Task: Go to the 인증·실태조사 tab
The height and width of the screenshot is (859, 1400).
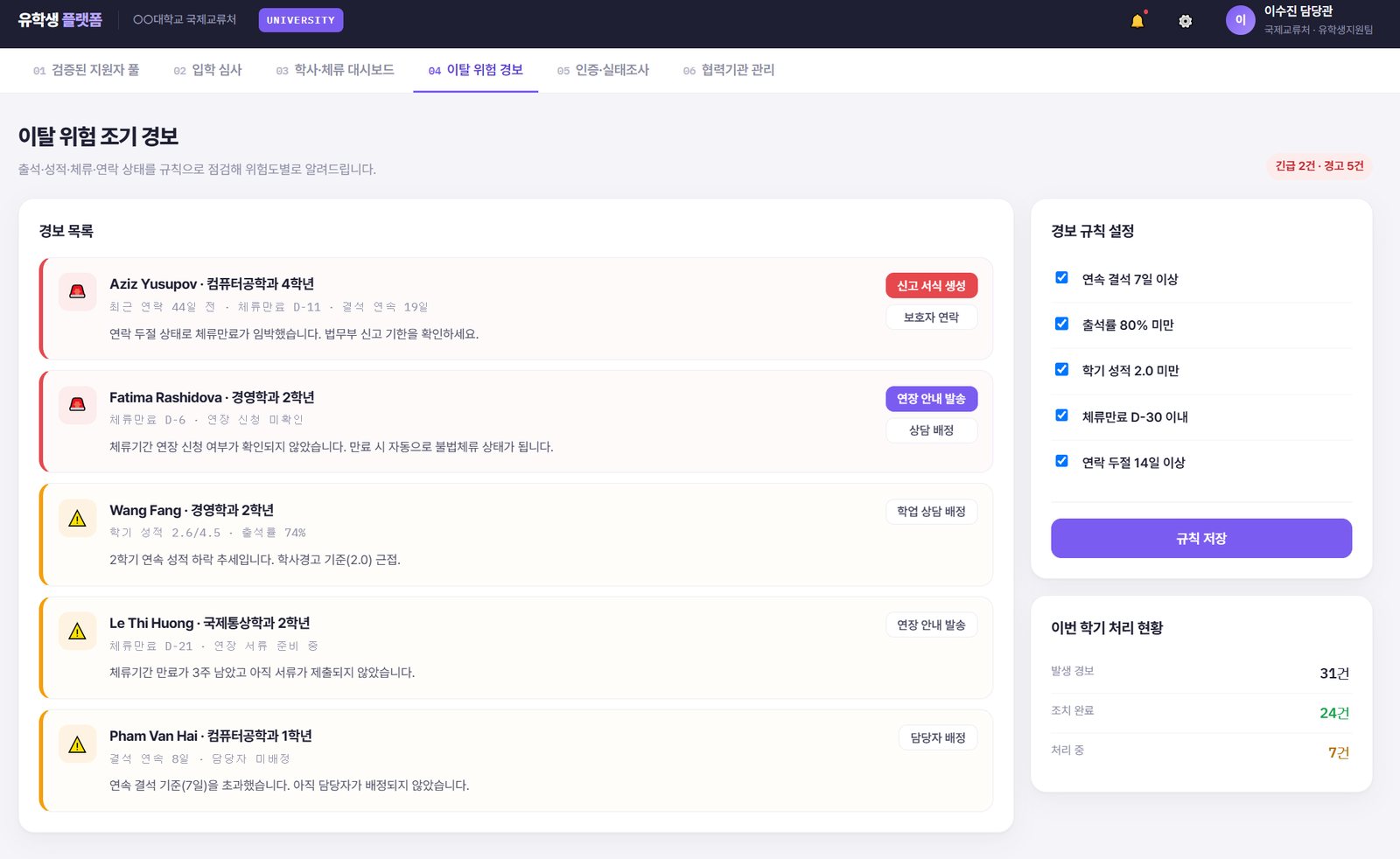Action: coord(603,70)
